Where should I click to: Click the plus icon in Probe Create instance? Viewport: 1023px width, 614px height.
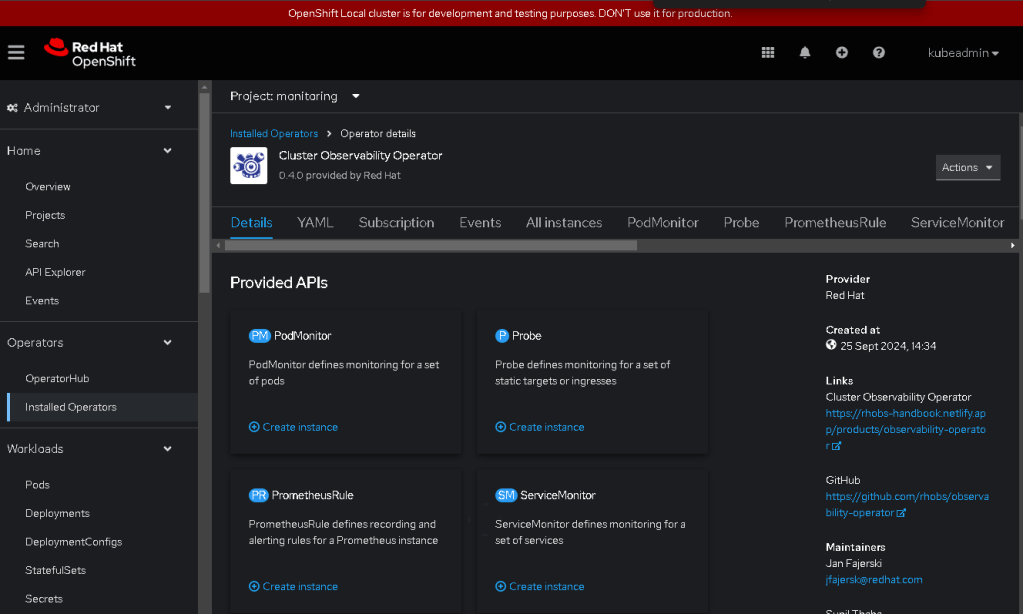tap(500, 427)
